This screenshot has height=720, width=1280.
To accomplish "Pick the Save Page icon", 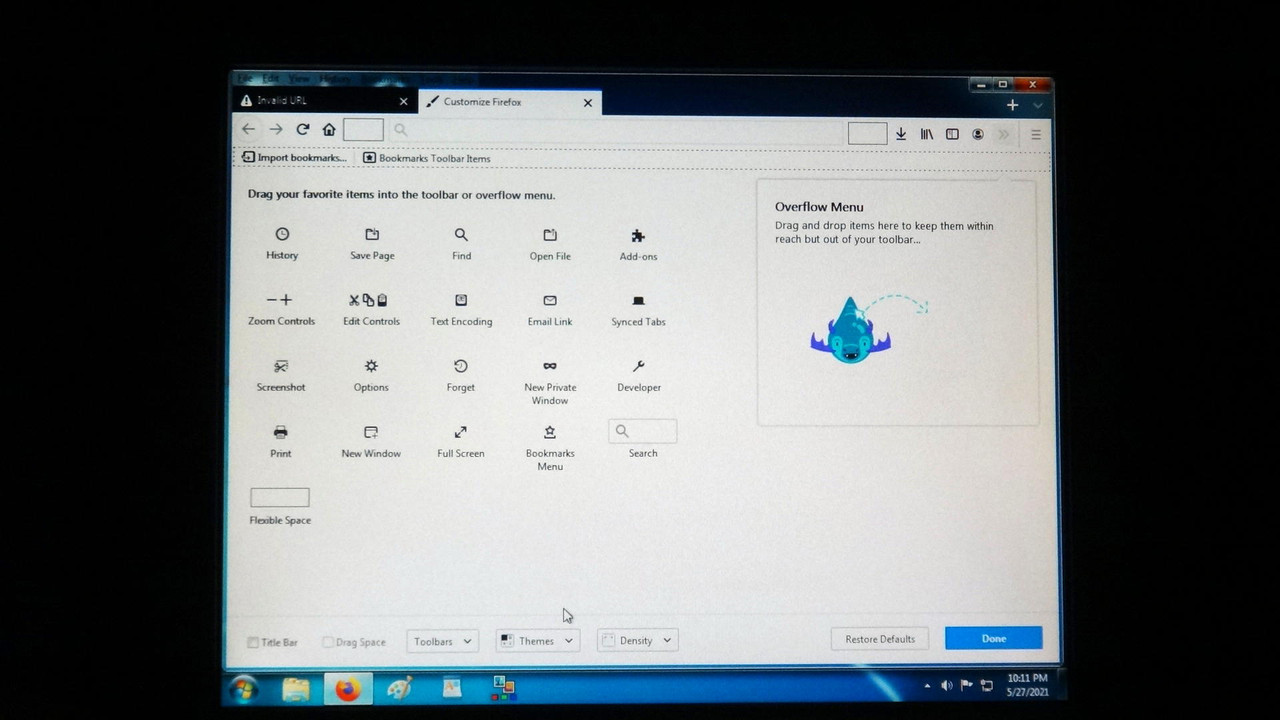I will pos(372,234).
